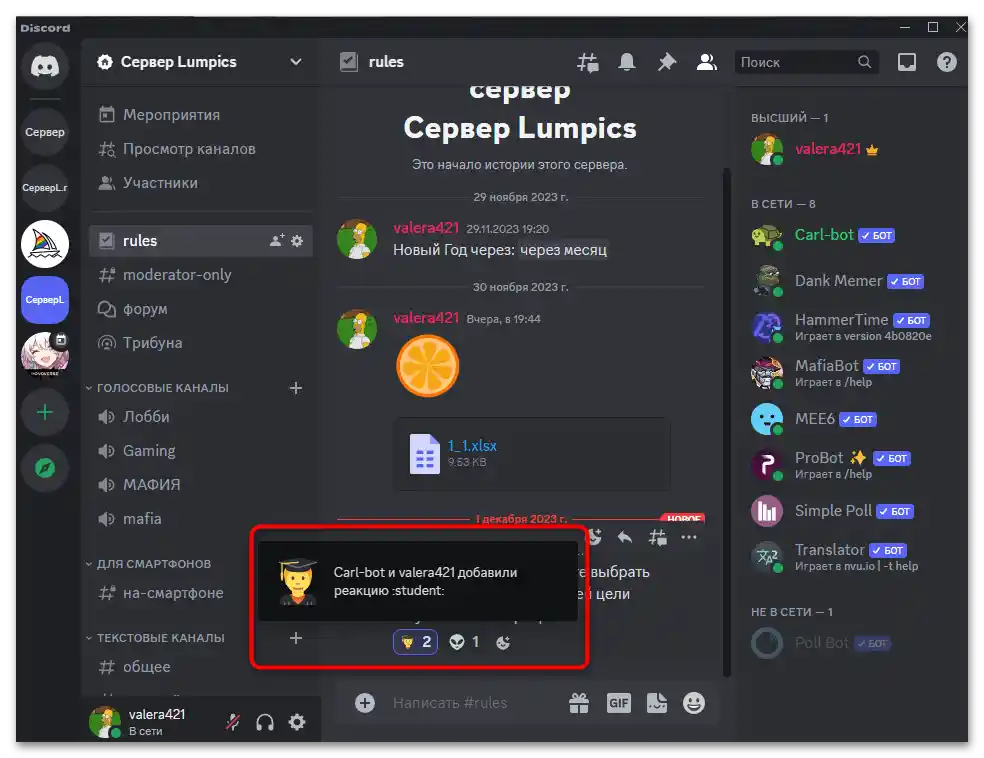Edit rules channel settings gear
The height and width of the screenshot is (758, 984).
(297, 241)
